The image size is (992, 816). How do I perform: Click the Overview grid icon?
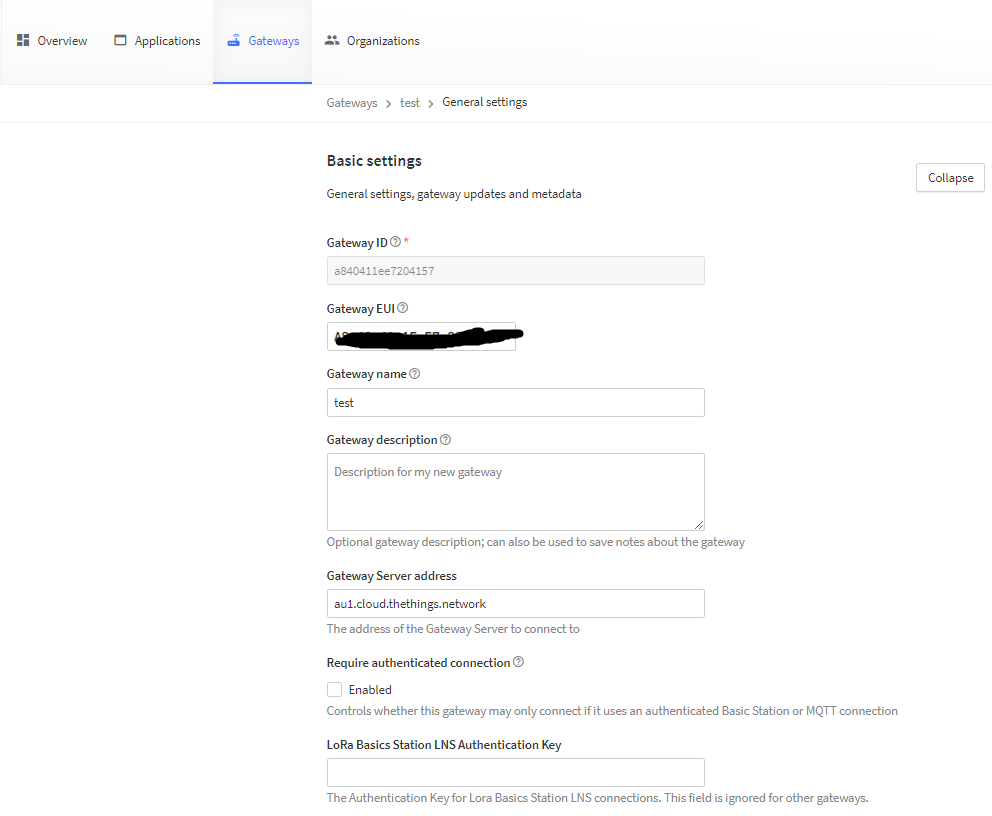point(22,39)
